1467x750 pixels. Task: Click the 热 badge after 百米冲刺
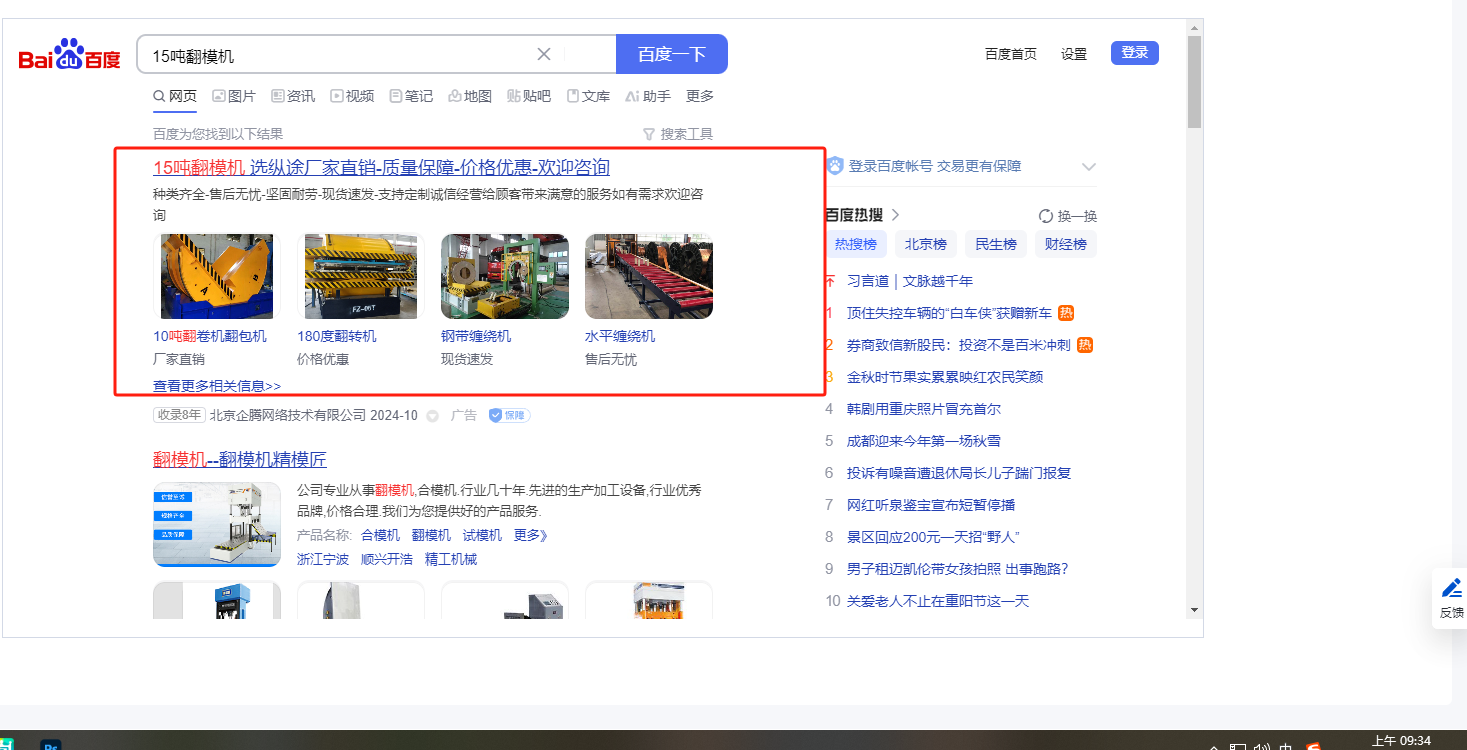pos(1085,345)
